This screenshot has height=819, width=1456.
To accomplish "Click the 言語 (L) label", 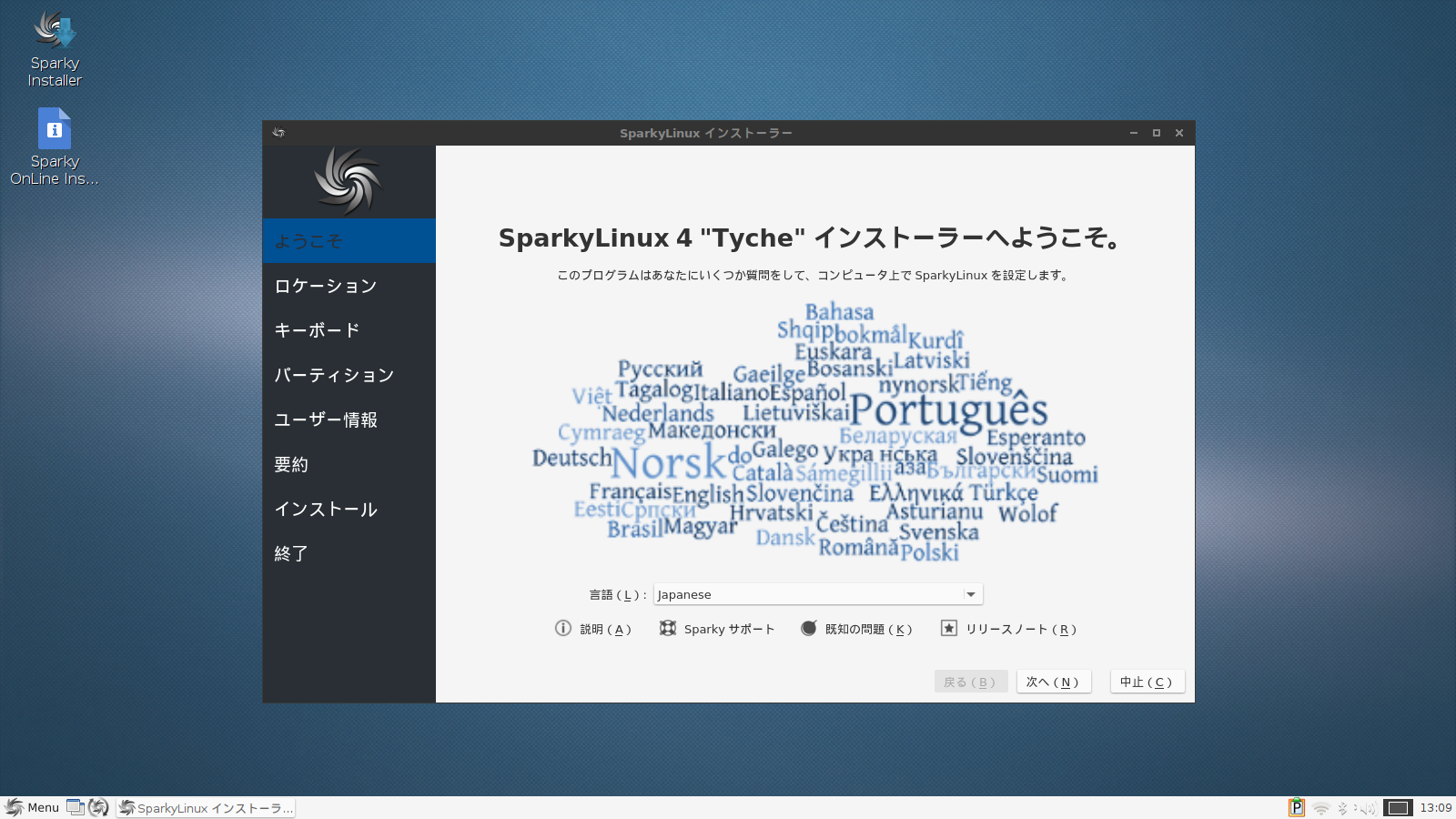I will tap(618, 595).
